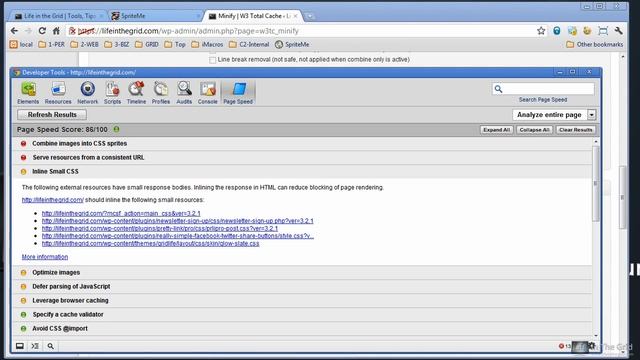Image resolution: width=640 pixels, height=360 pixels.
Task: Select the Minify W3 Total Cache tab
Action: (251, 16)
